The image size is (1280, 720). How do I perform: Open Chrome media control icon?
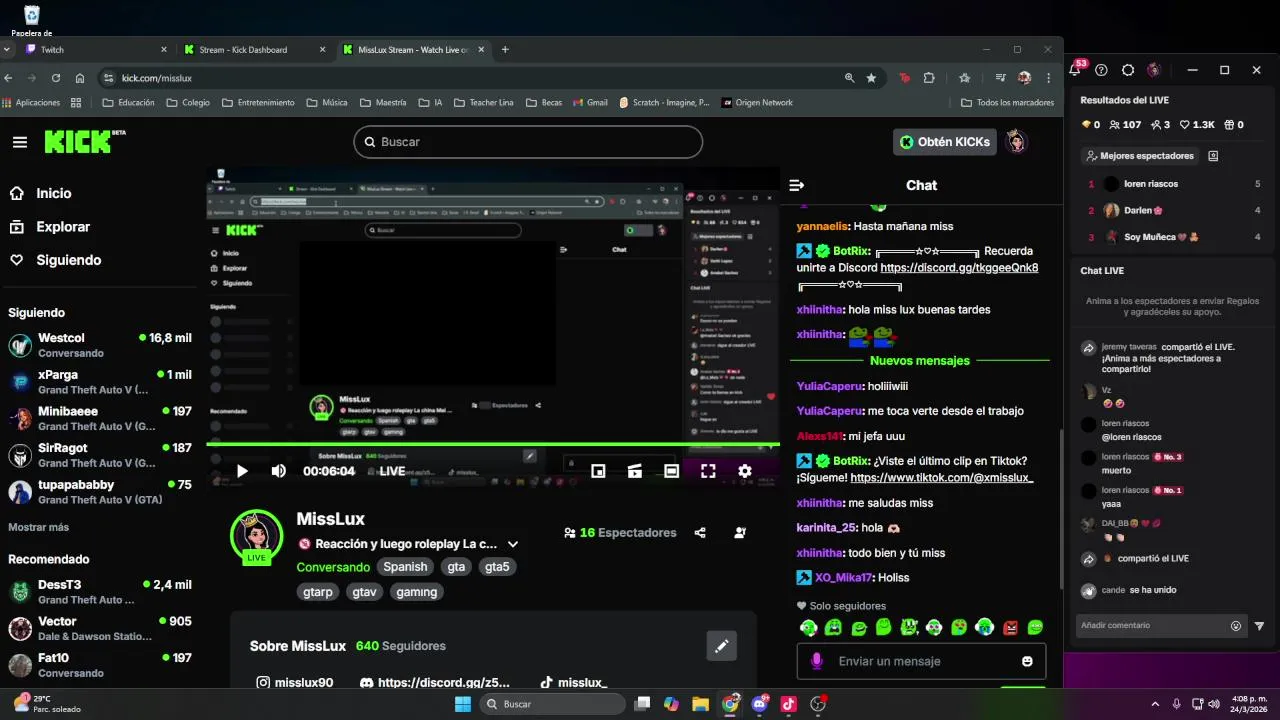coord(1000,78)
